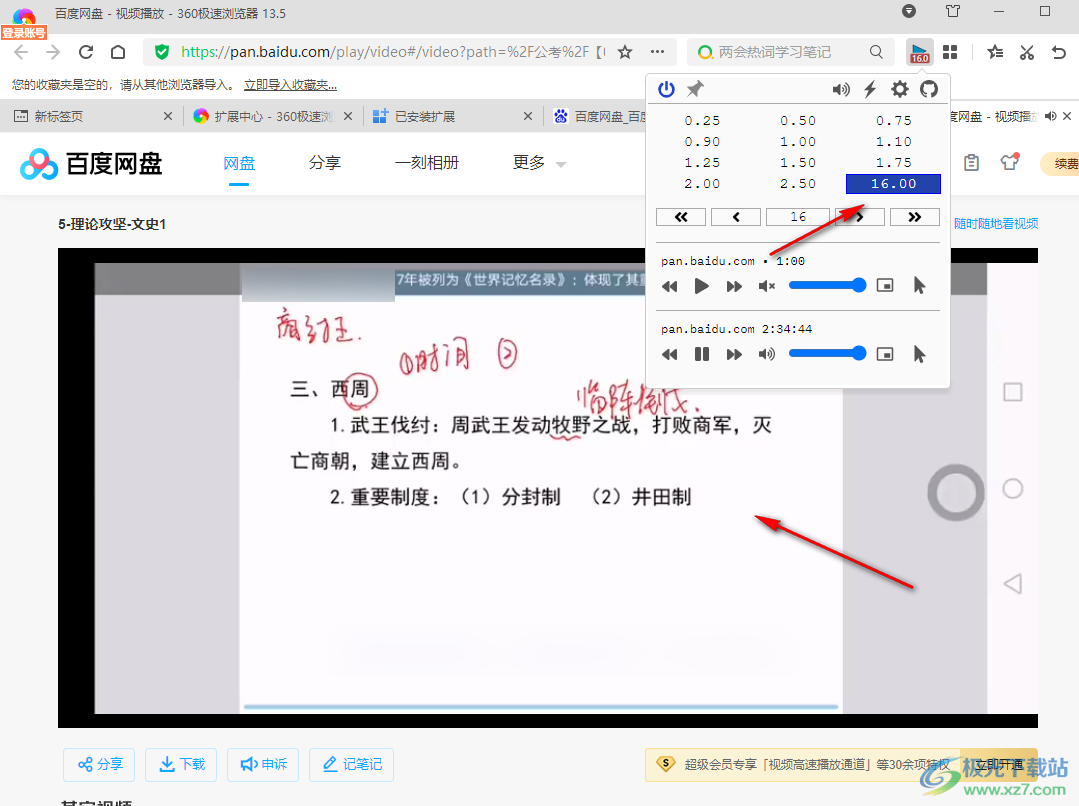Click the 下载 download button

click(182, 765)
